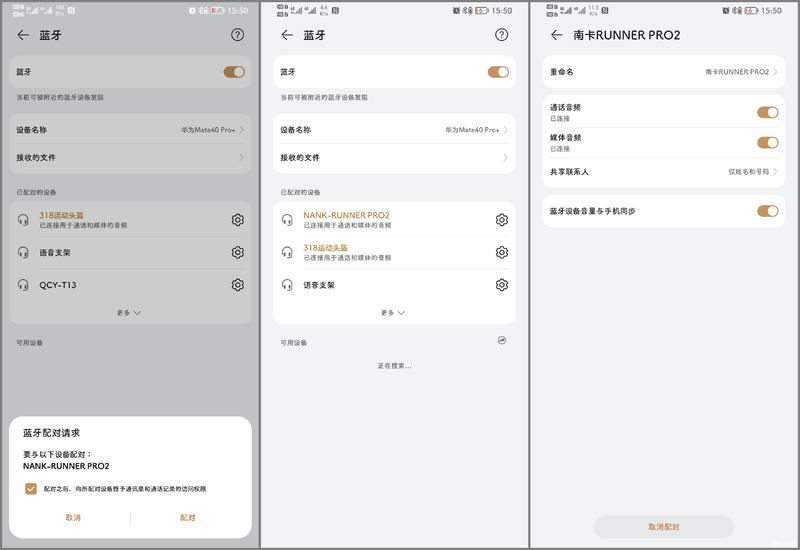Tap 通话音频 label
The image size is (800, 550).
click(x=565, y=107)
